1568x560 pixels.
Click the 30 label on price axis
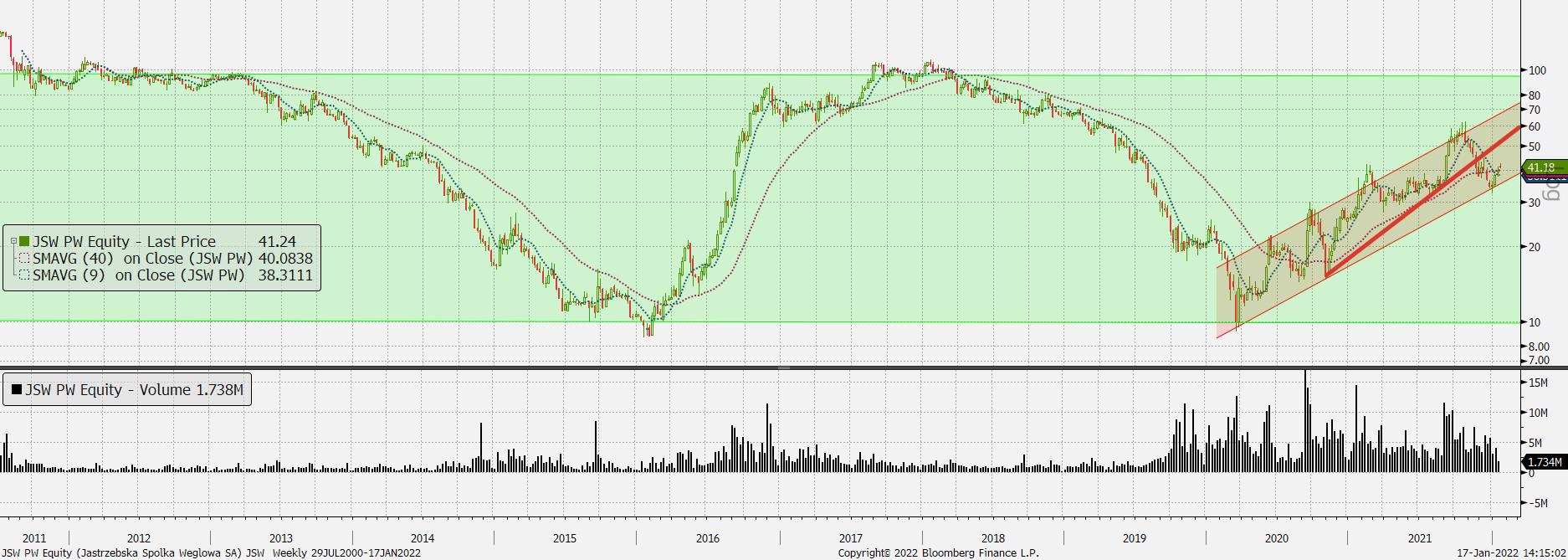[1535, 203]
